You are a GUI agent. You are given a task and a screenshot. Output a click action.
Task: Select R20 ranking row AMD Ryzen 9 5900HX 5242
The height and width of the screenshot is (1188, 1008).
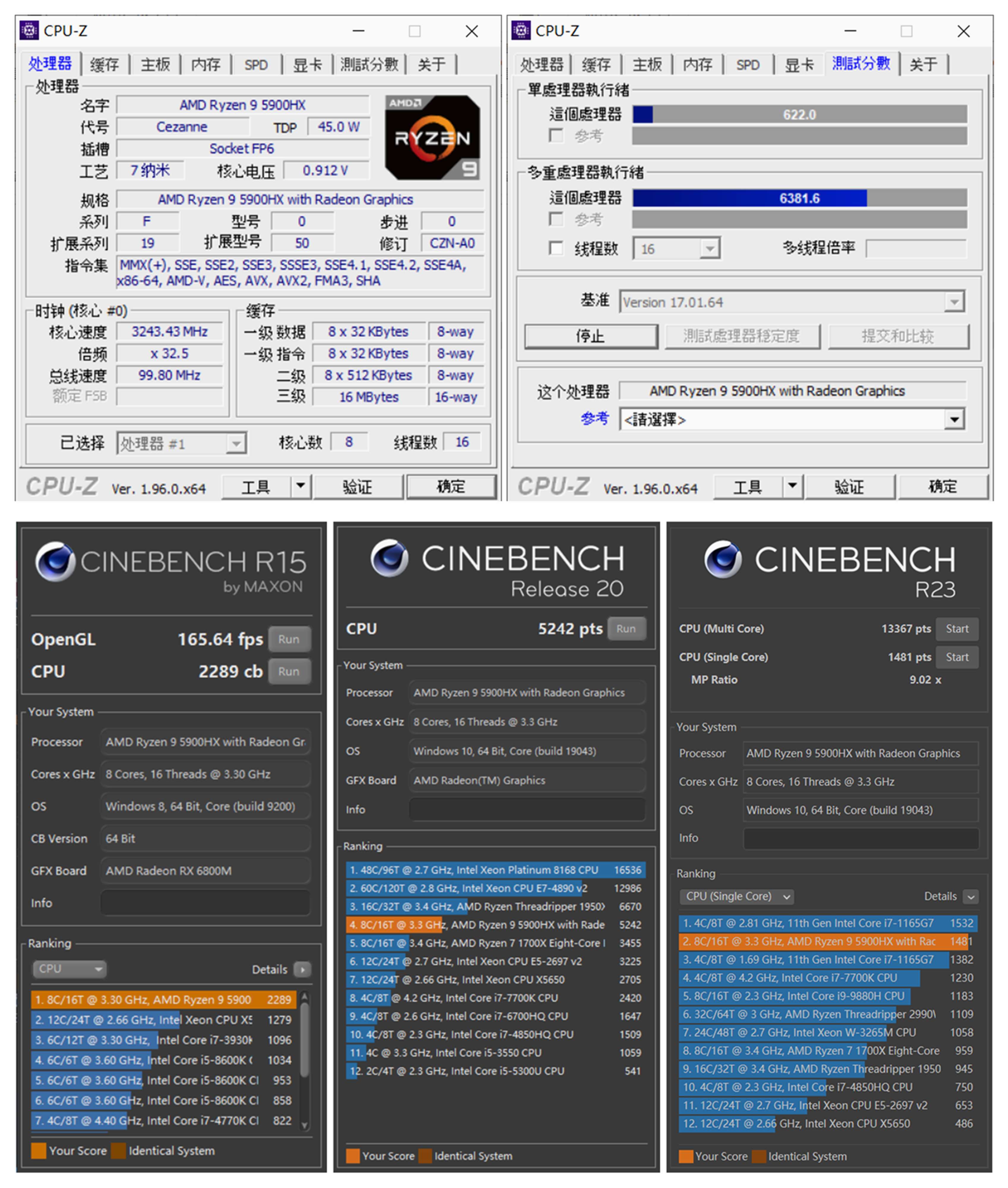click(496, 925)
